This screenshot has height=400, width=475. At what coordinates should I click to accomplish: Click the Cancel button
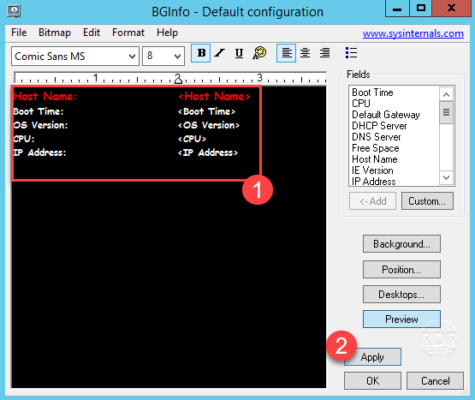(x=435, y=381)
